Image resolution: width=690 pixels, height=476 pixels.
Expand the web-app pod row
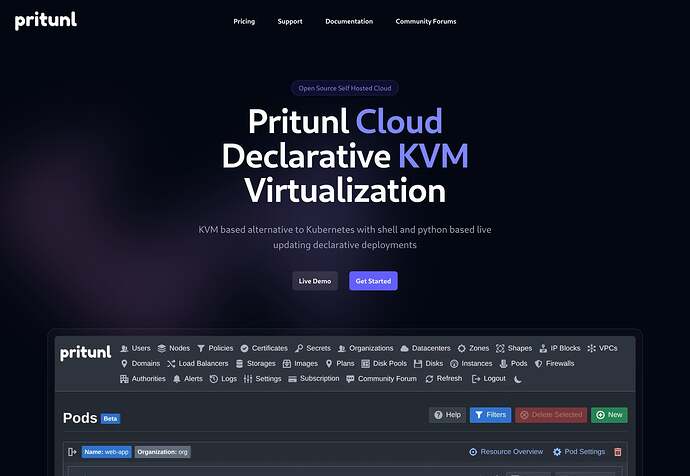(72, 452)
